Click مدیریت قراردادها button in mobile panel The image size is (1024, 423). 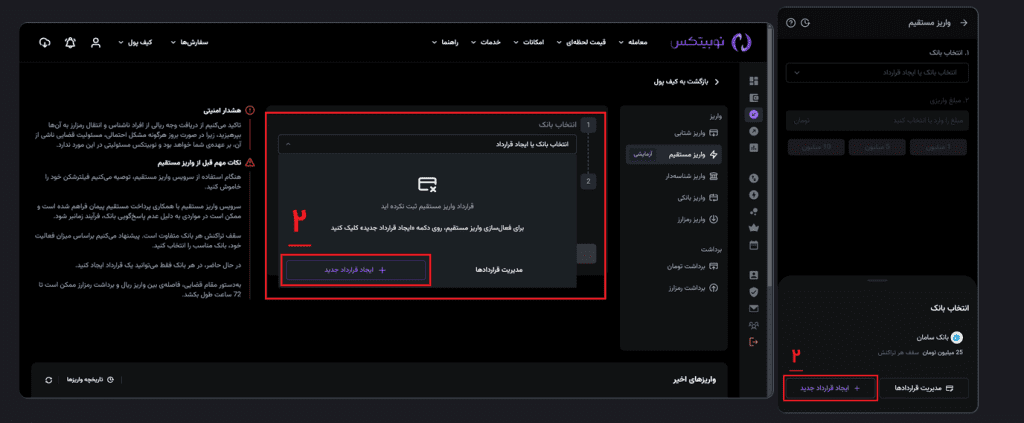926,386
